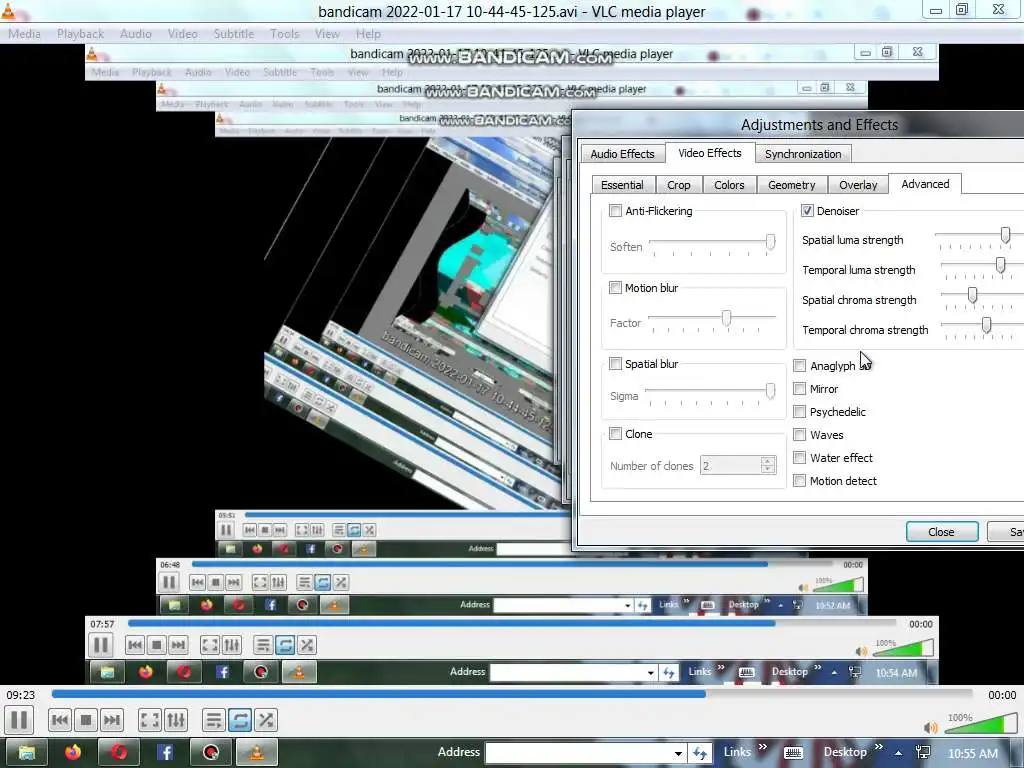Toggle shuffle in the 09:23 player

coord(266,720)
